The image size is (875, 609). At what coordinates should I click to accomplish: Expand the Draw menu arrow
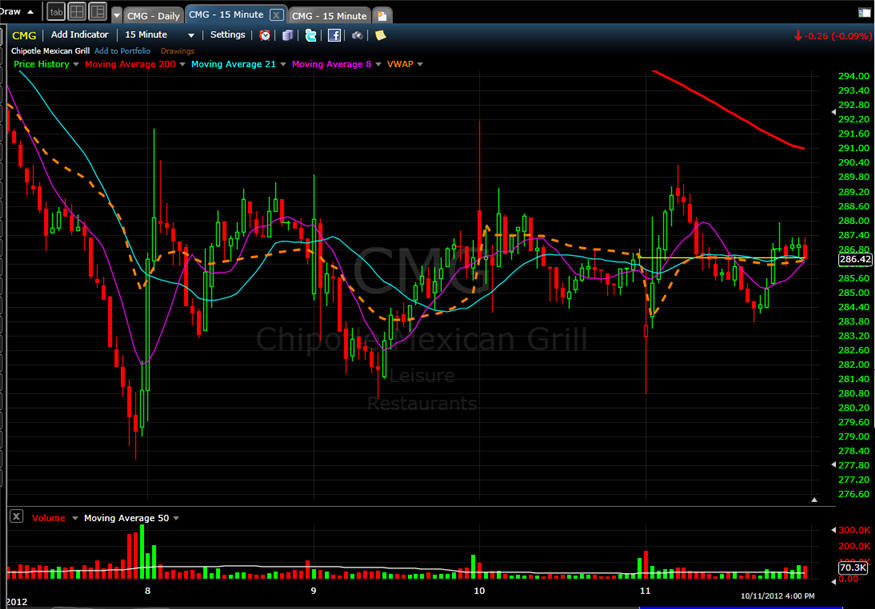click(x=30, y=12)
